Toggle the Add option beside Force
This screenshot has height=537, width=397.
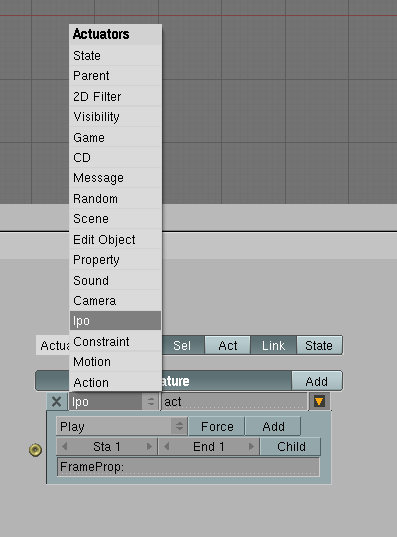[x=273, y=426]
